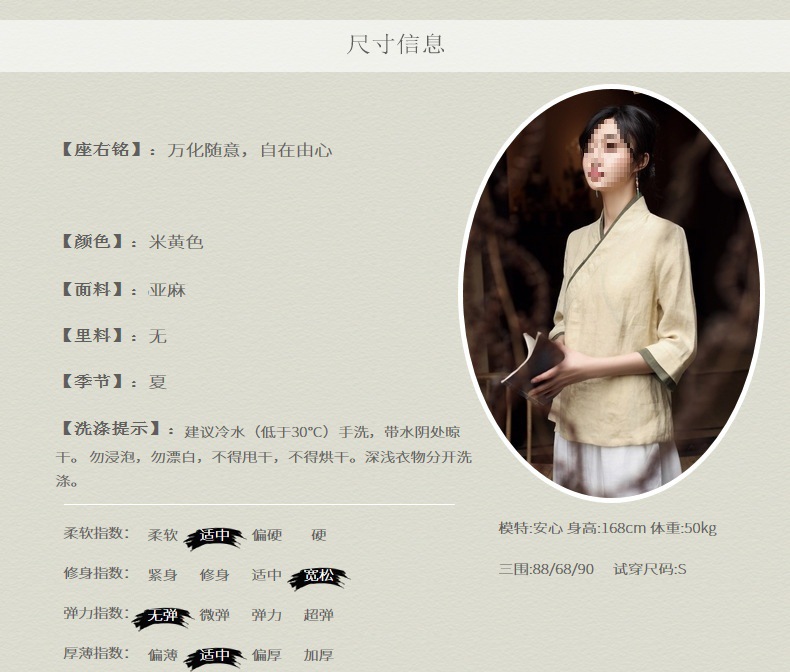Click the 尺寸信息 section header

point(396,44)
